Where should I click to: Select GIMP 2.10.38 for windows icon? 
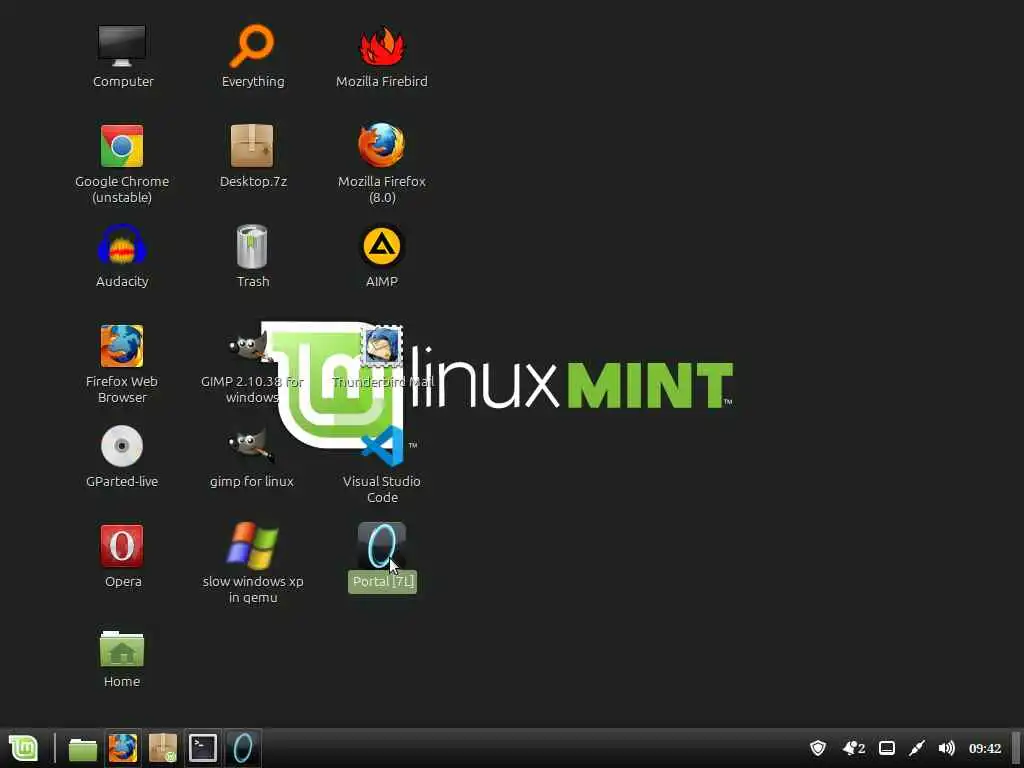(x=248, y=346)
